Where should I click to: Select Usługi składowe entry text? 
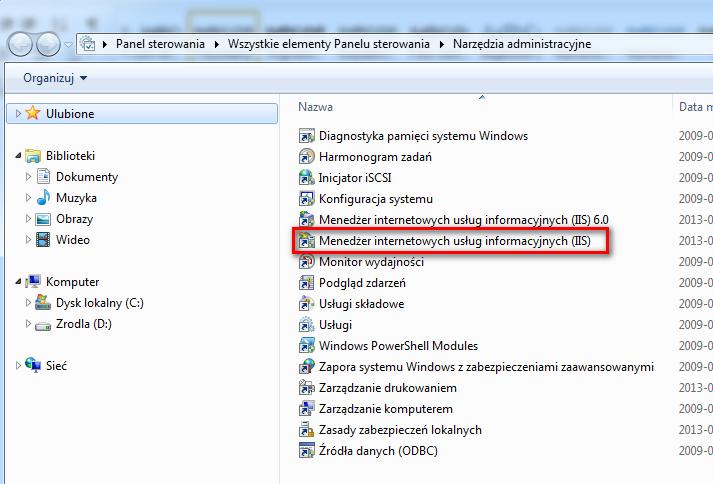(362, 304)
